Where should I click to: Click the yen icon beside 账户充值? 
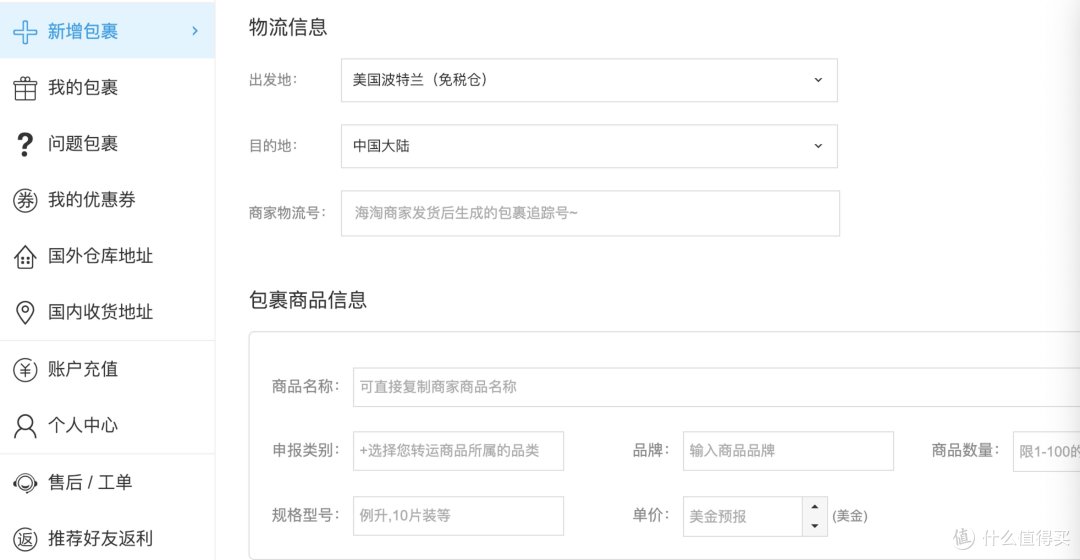(25, 370)
